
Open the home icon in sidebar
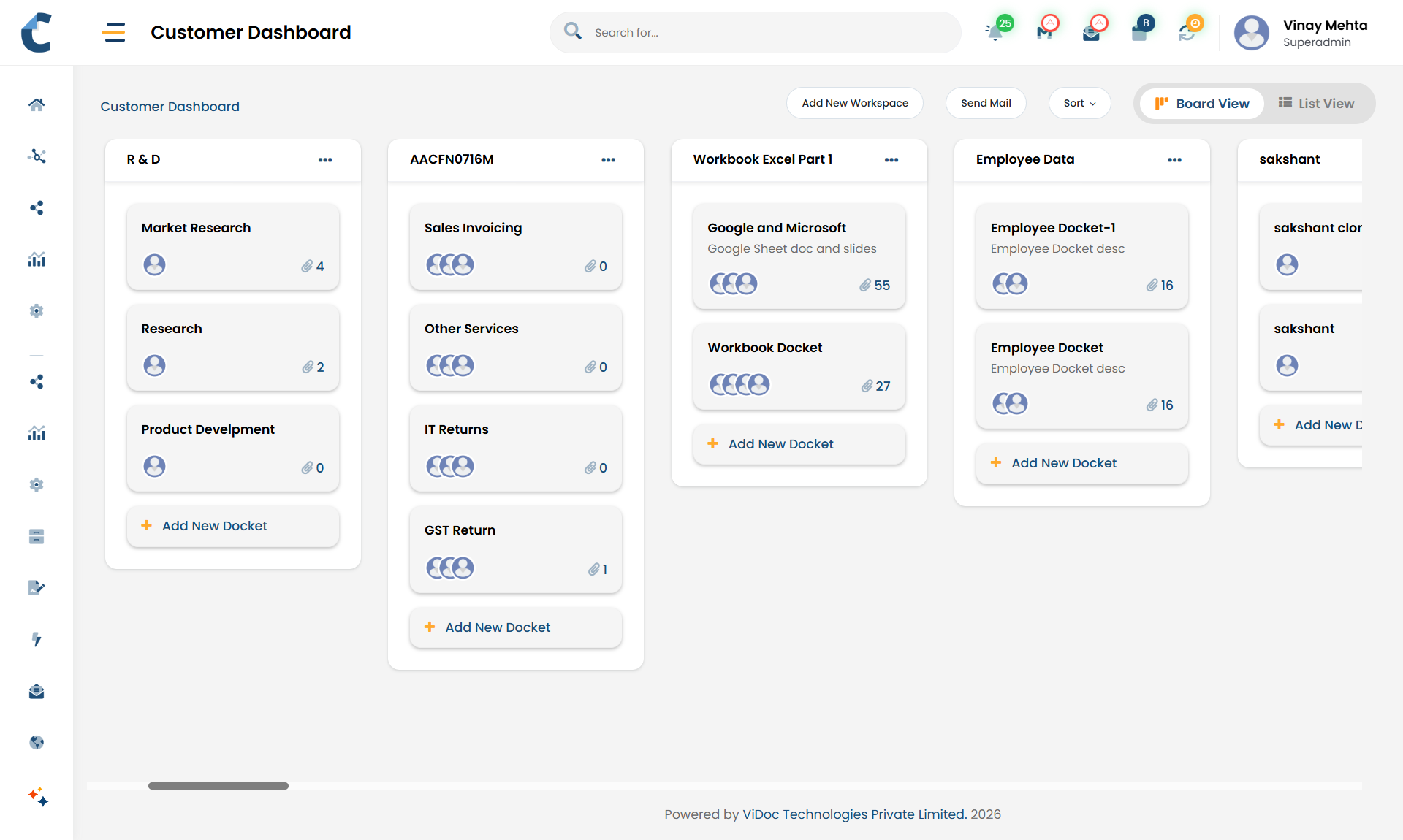click(37, 104)
